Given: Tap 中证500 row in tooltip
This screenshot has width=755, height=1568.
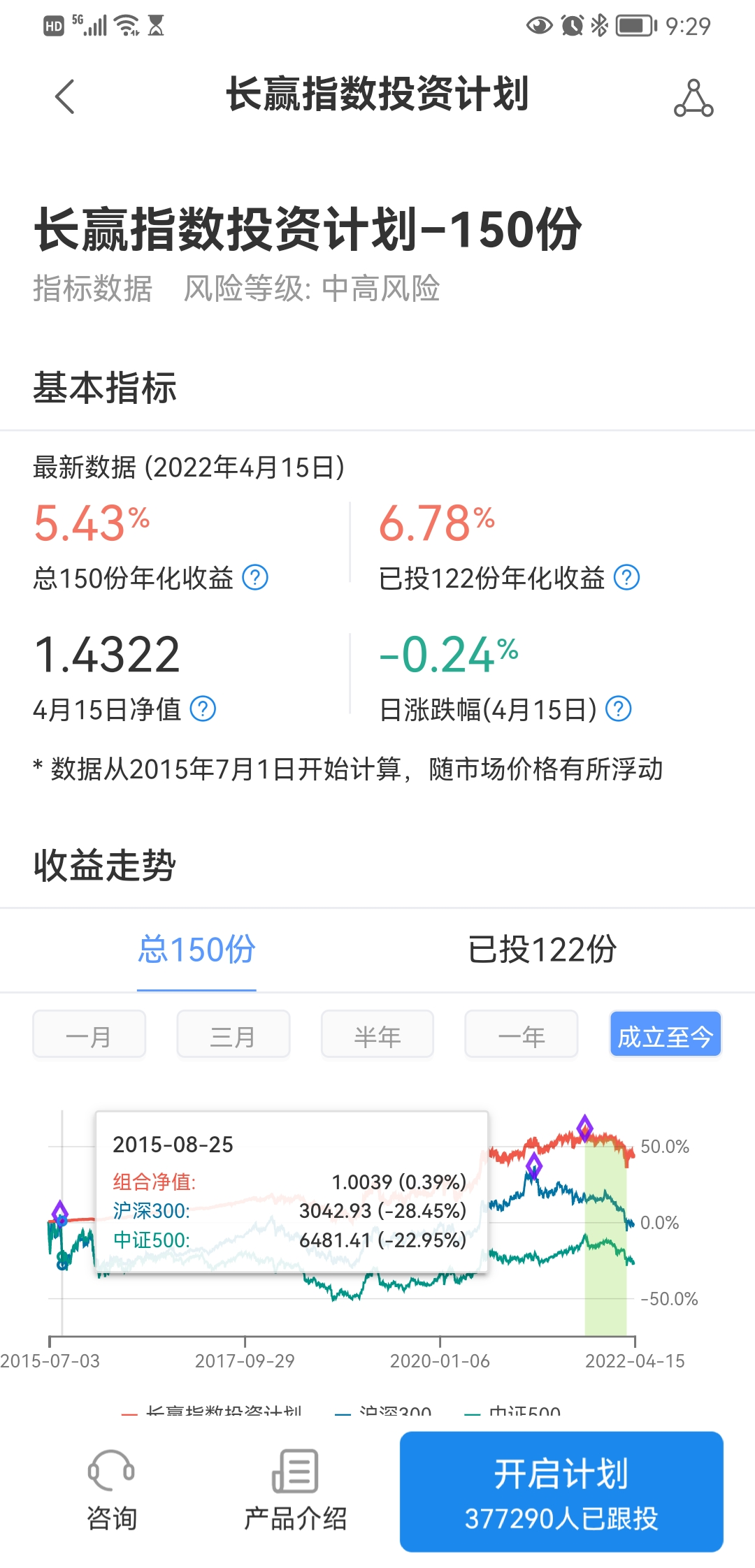Looking at the screenshot, I should (289, 1240).
